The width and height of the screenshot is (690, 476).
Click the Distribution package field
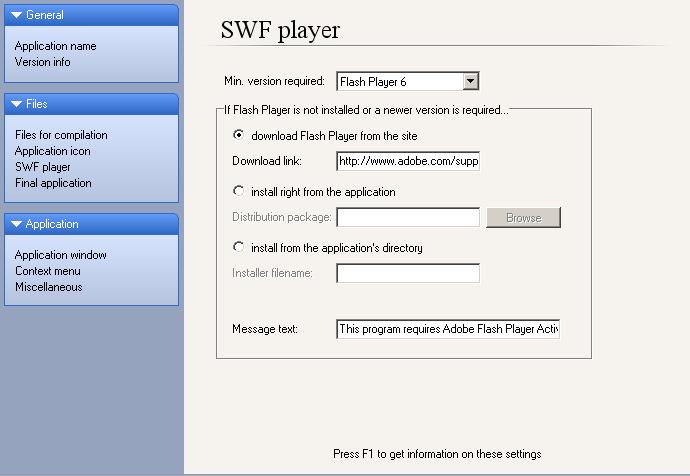click(x=408, y=217)
